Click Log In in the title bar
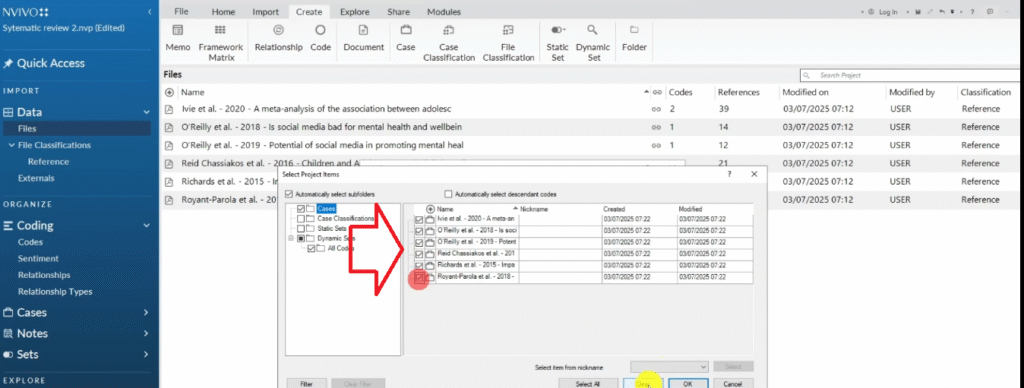The image size is (1024, 388). click(888, 12)
